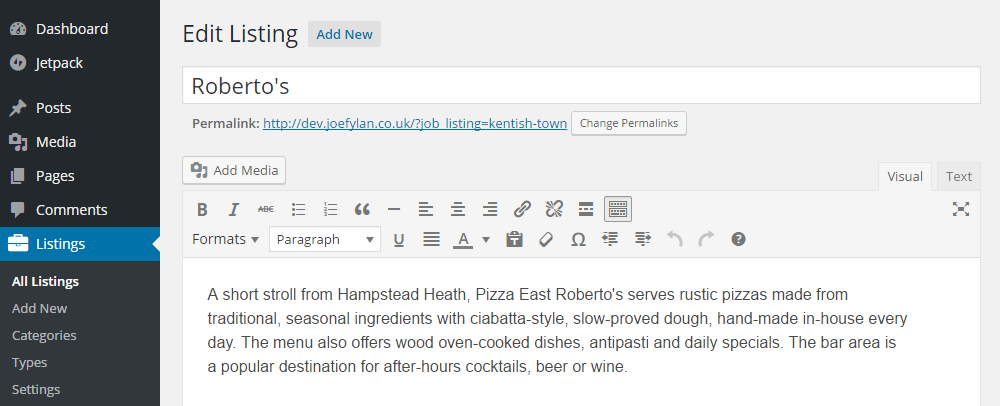
Task: Insert a bulleted list
Action: point(298,209)
